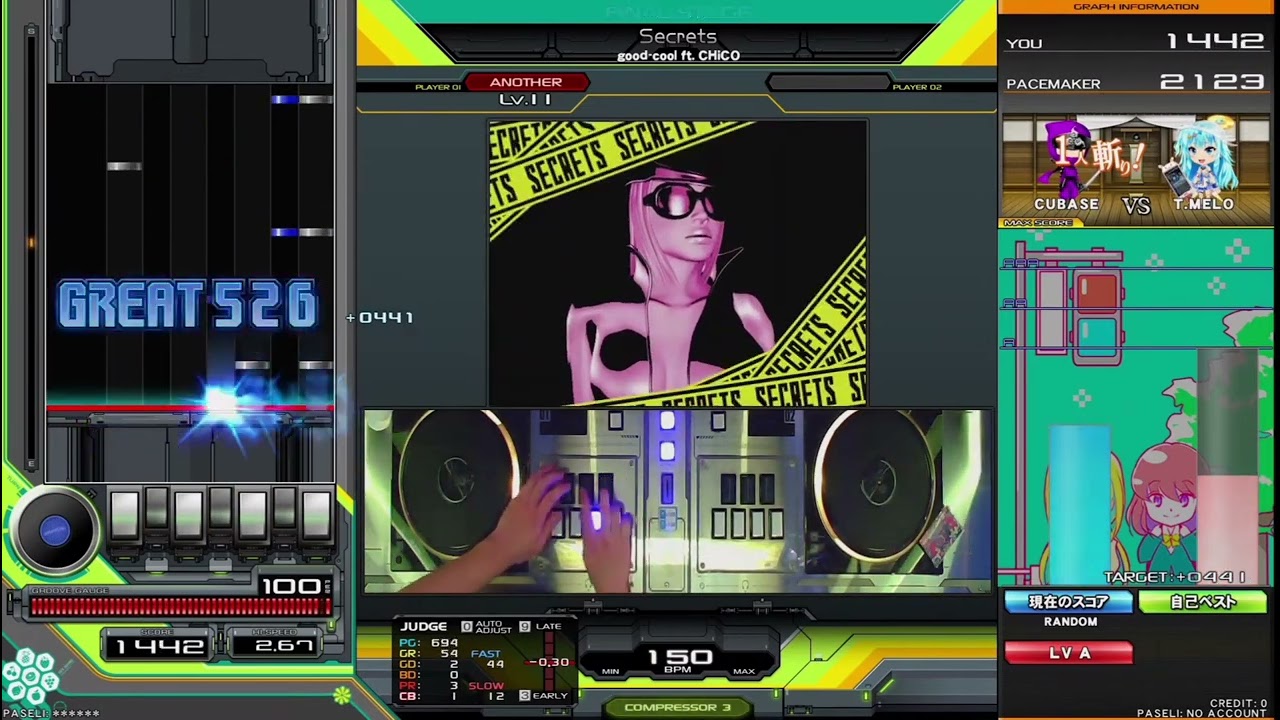Click the EARLY count number box

525,695
